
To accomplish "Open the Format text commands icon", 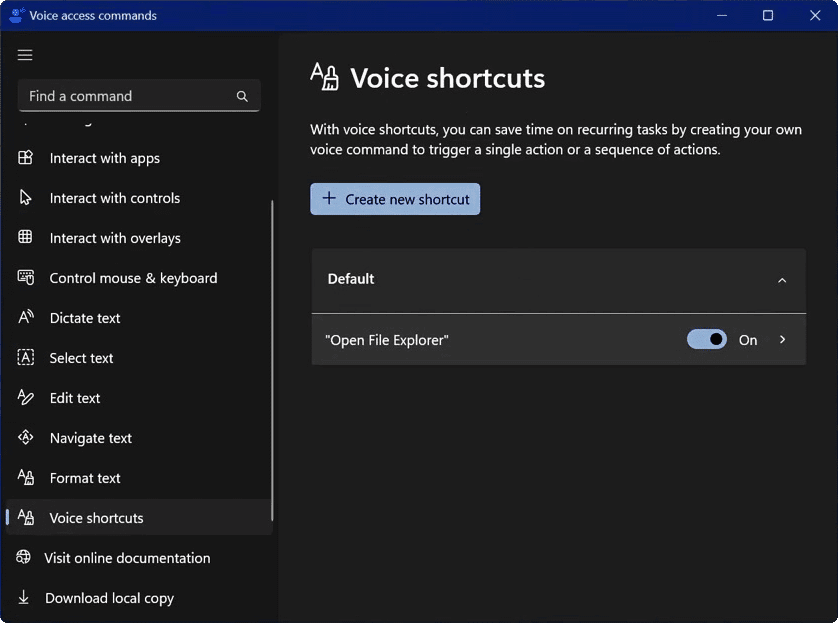I will [25, 478].
